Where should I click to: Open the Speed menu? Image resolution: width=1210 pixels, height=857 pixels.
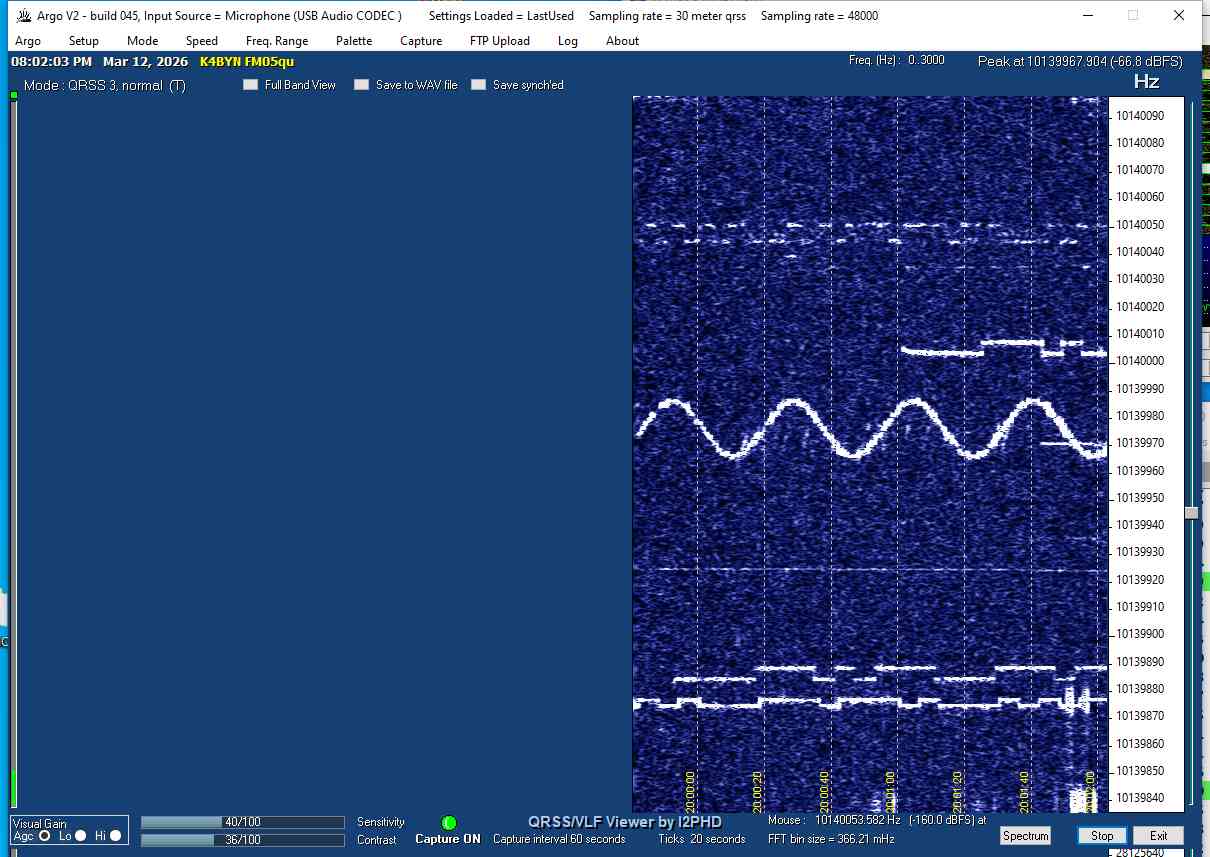(202, 41)
